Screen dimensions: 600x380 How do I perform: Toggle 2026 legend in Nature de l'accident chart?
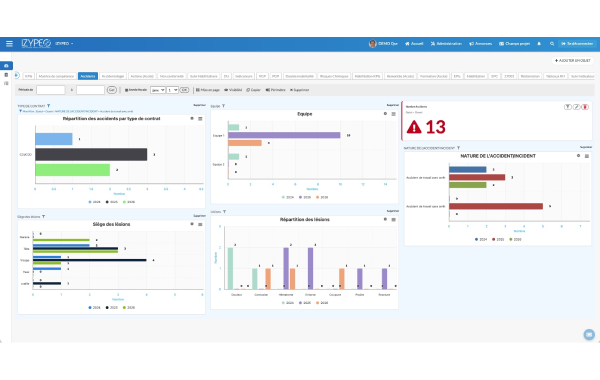point(515,240)
